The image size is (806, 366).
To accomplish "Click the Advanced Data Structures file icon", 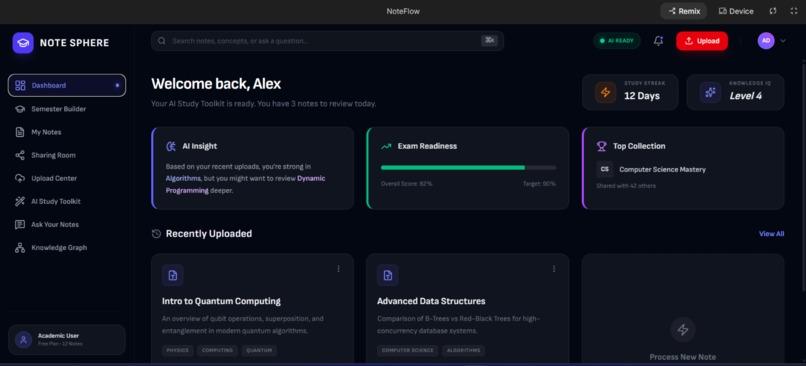I will 388,276.
